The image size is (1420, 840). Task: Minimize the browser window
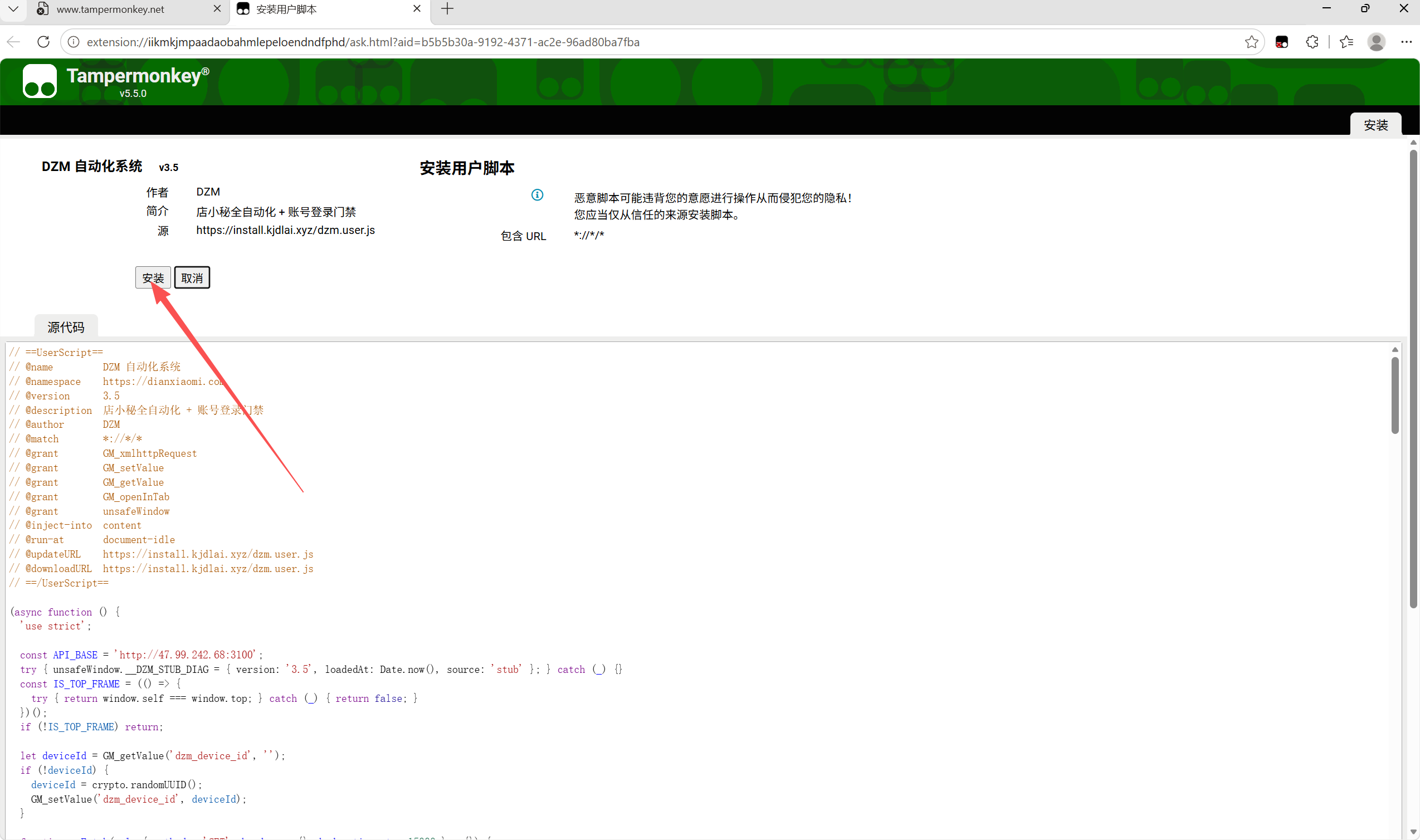(1326, 8)
